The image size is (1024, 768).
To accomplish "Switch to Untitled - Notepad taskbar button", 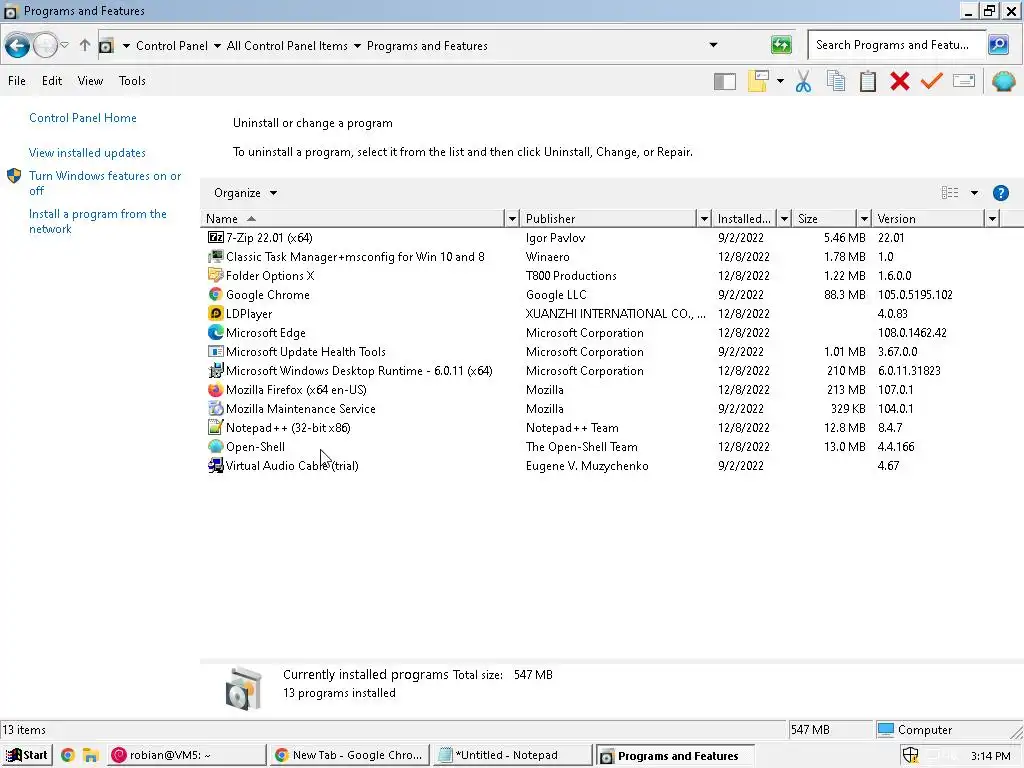I will click(512, 756).
